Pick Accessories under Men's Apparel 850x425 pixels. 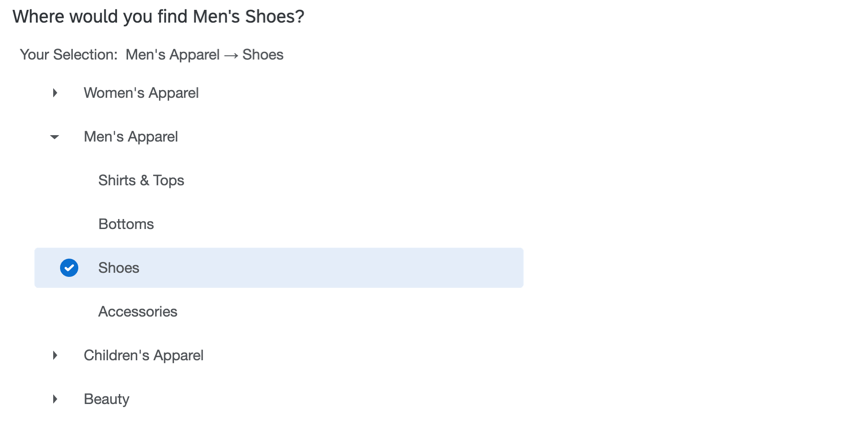pyautogui.click(x=138, y=312)
